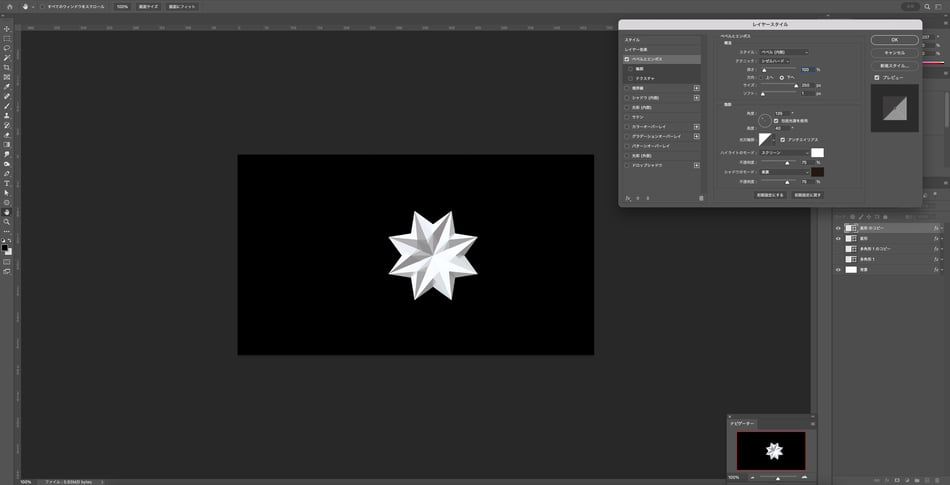
Task: Select the Crop tool
Action: (7, 67)
